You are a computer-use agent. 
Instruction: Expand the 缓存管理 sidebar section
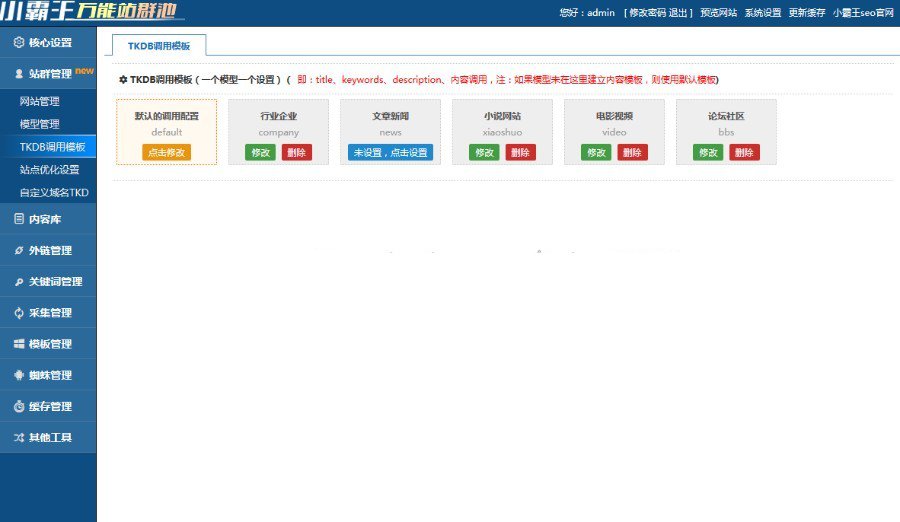[x=49, y=407]
